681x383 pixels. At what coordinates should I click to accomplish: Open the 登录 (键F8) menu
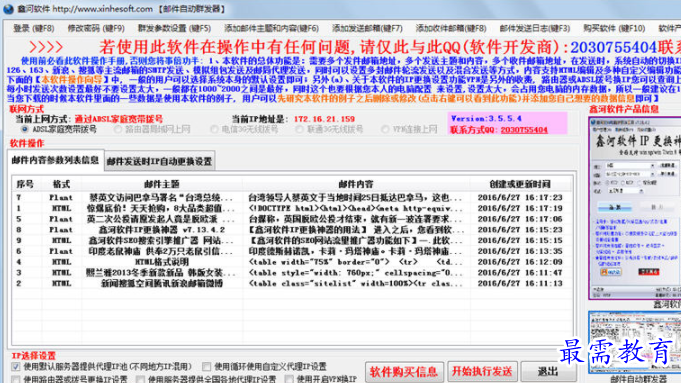[x=34, y=29]
